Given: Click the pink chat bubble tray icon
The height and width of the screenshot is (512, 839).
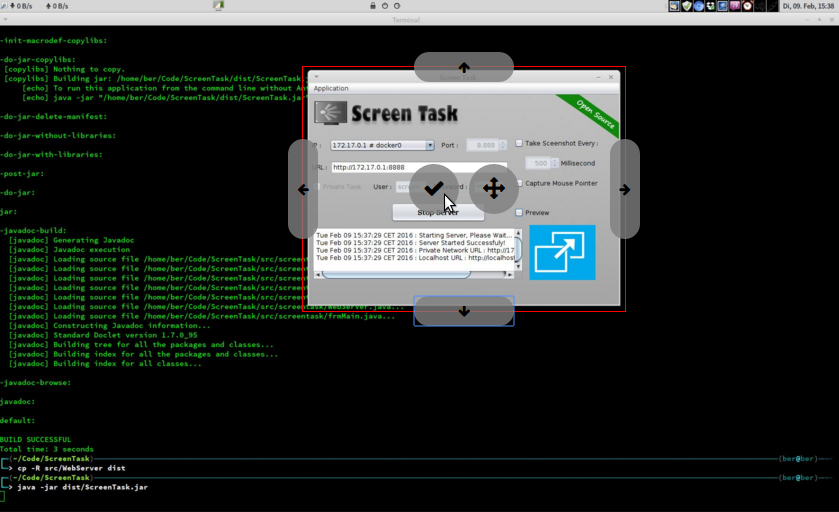Looking at the screenshot, I should (735, 6).
